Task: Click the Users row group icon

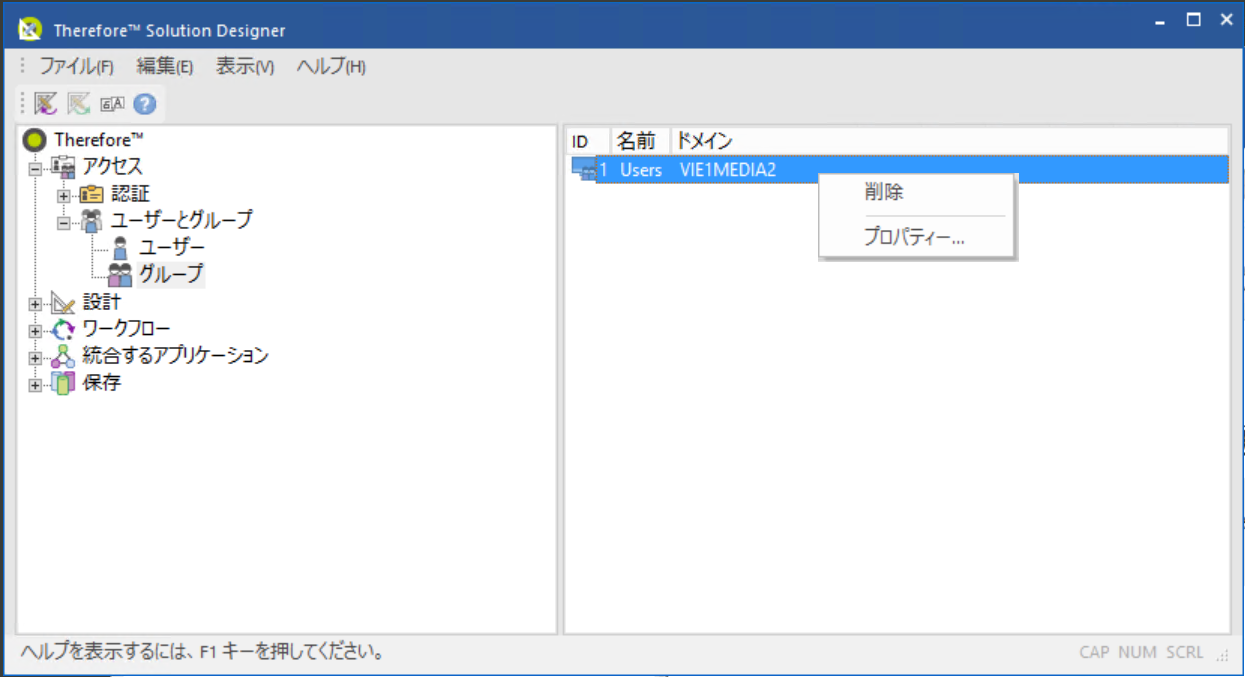Action: click(x=584, y=170)
